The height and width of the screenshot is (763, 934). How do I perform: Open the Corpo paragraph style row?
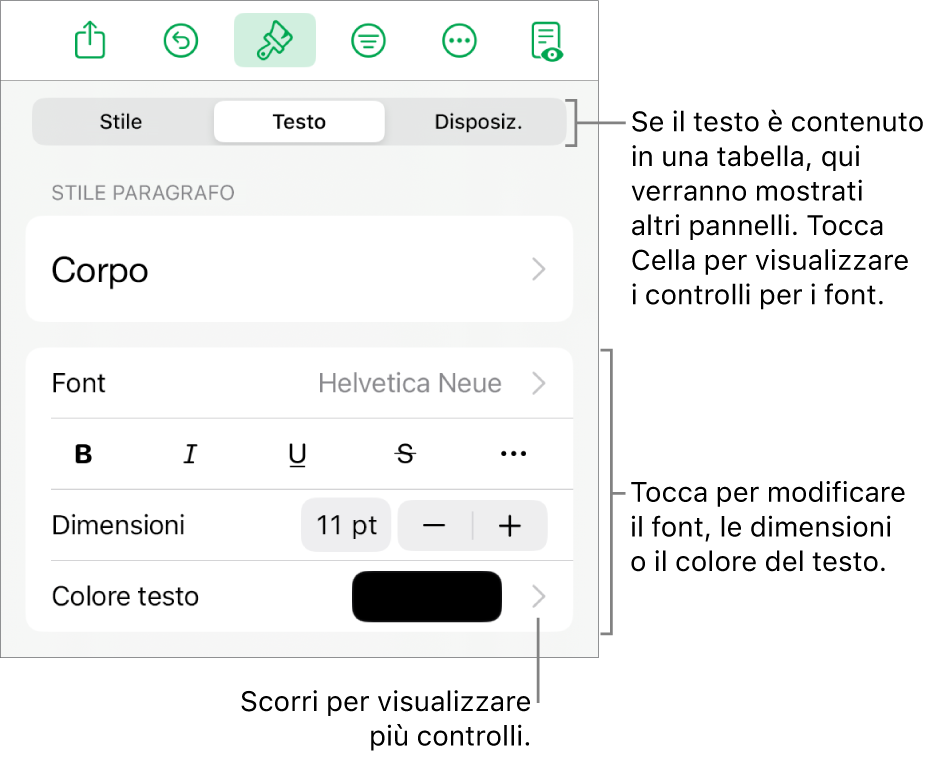pyautogui.click(x=299, y=269)
